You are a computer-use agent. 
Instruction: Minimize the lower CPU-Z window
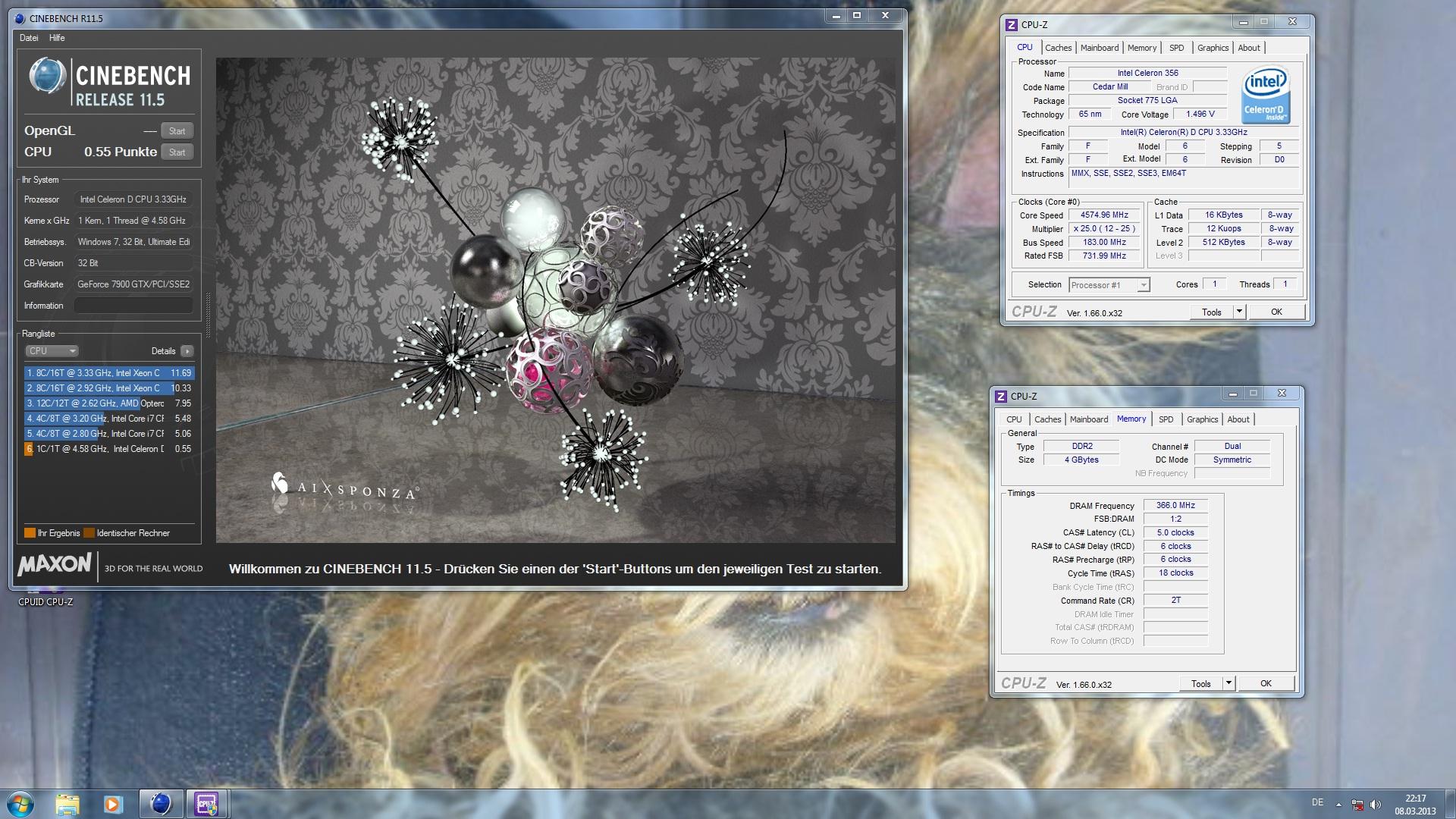[1233, 394]
